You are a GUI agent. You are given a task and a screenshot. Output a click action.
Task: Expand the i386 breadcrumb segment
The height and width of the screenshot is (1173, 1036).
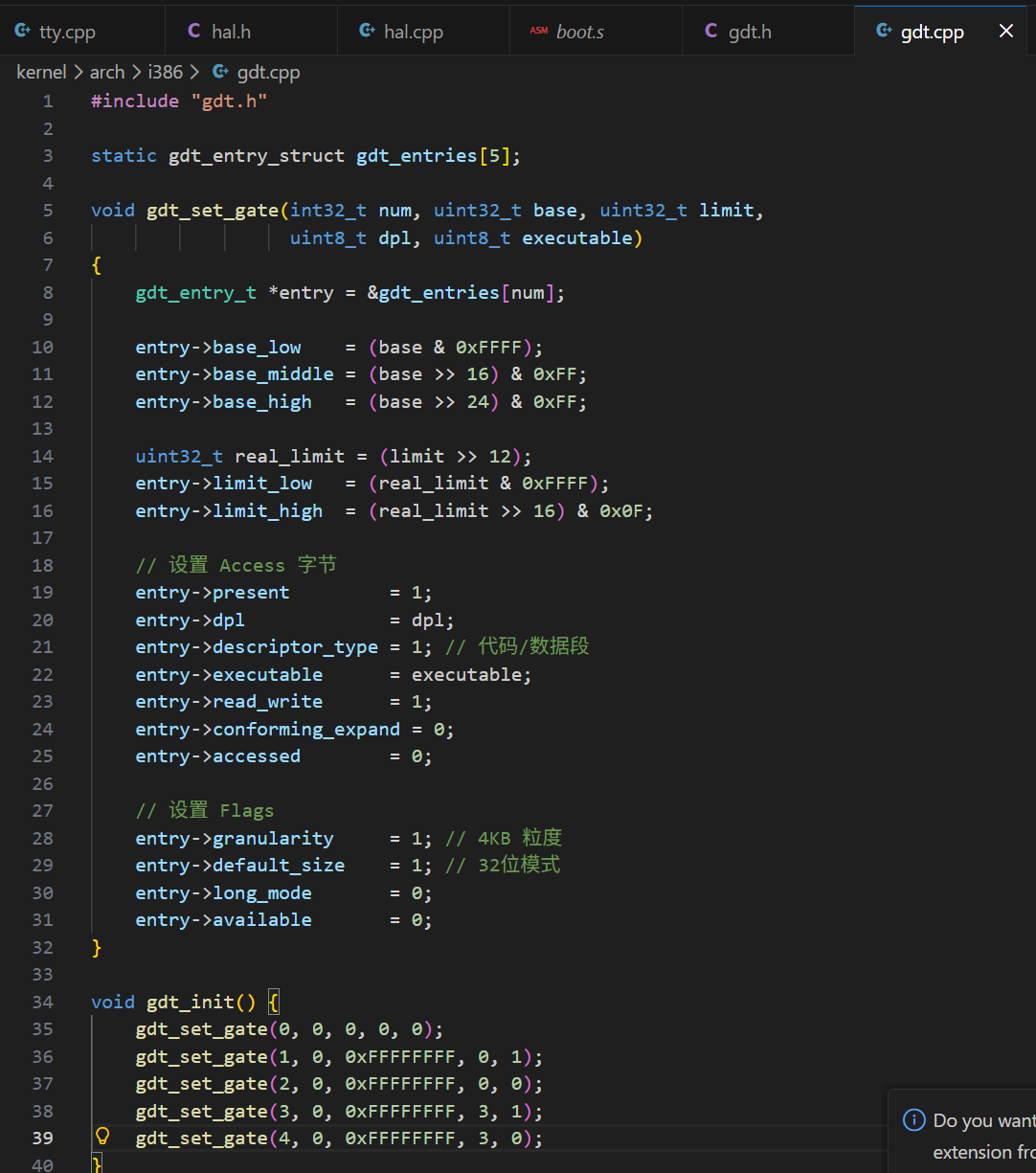[166, 72]
